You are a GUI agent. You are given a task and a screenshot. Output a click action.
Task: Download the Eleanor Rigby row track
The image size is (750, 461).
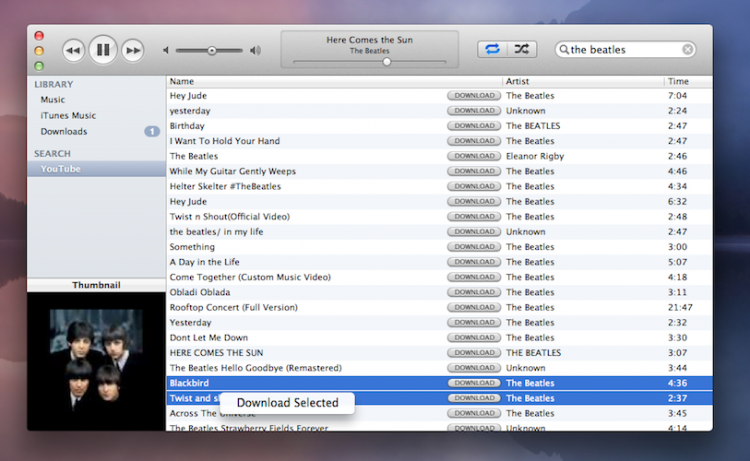474,156
